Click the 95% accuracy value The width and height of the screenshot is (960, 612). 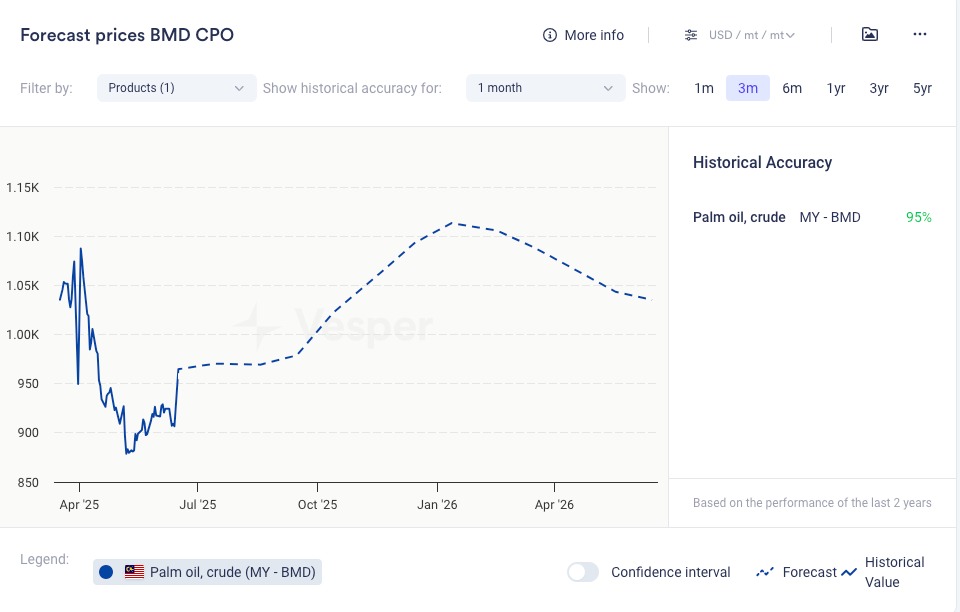pos(918,217)
